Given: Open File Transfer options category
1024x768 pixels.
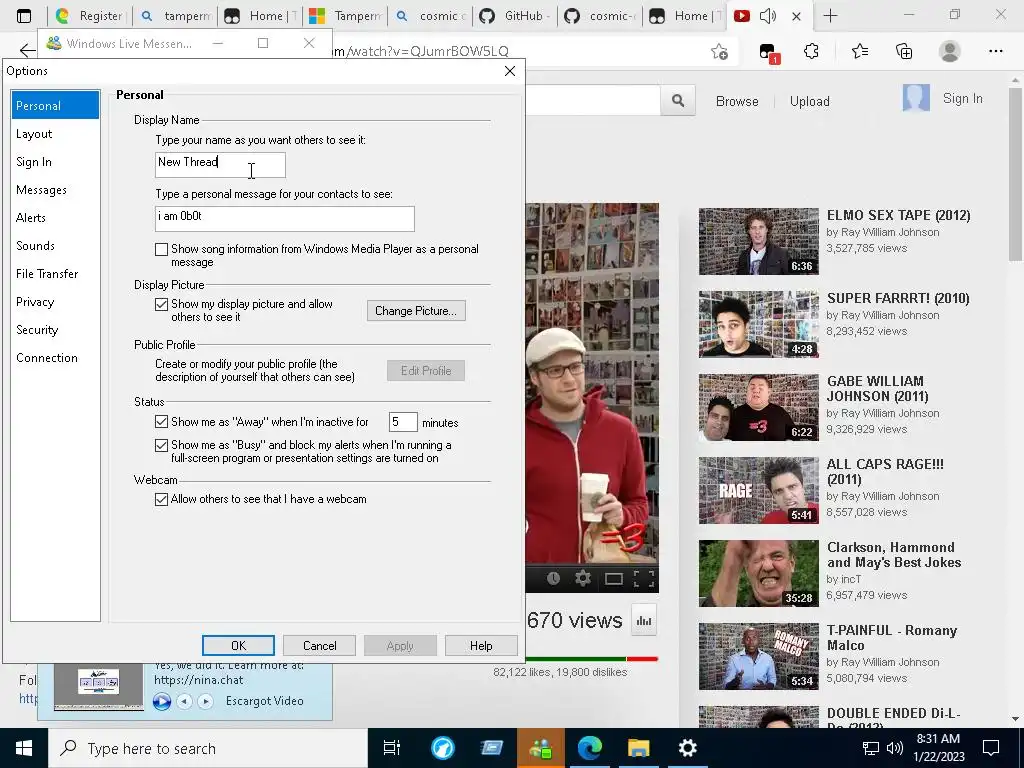Looking at the screenshot, I should click(x=47, y=274).
